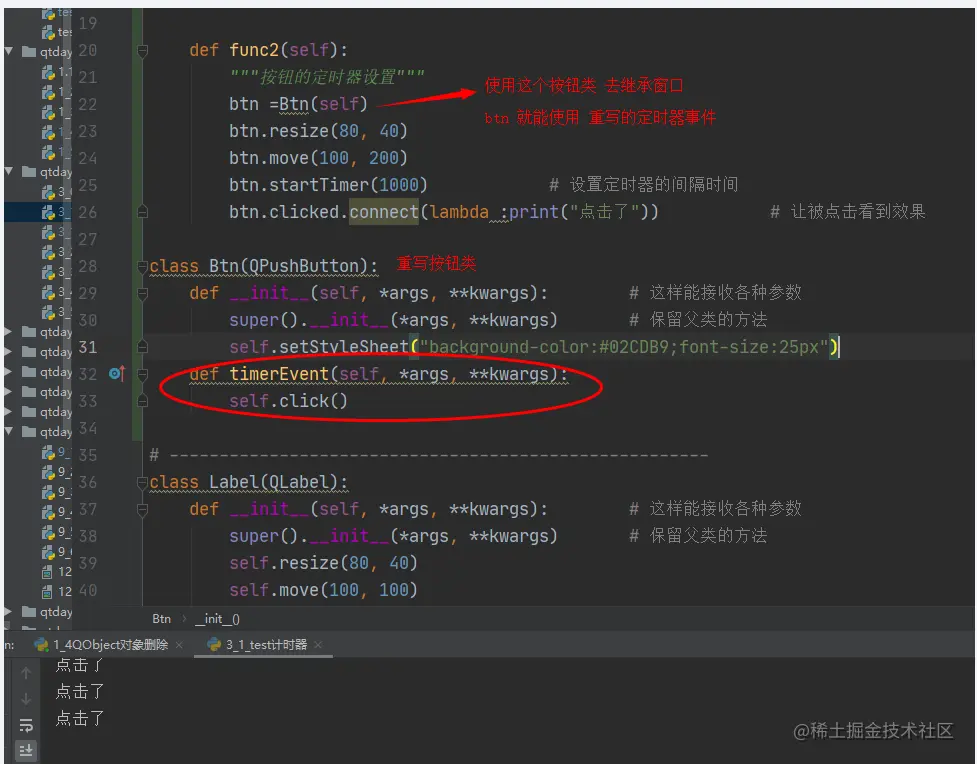Image resolution: width=977 pixels, height=764 pixels.
Task: Click the fold end marker on line 26
Action: (x=142, y=212)
